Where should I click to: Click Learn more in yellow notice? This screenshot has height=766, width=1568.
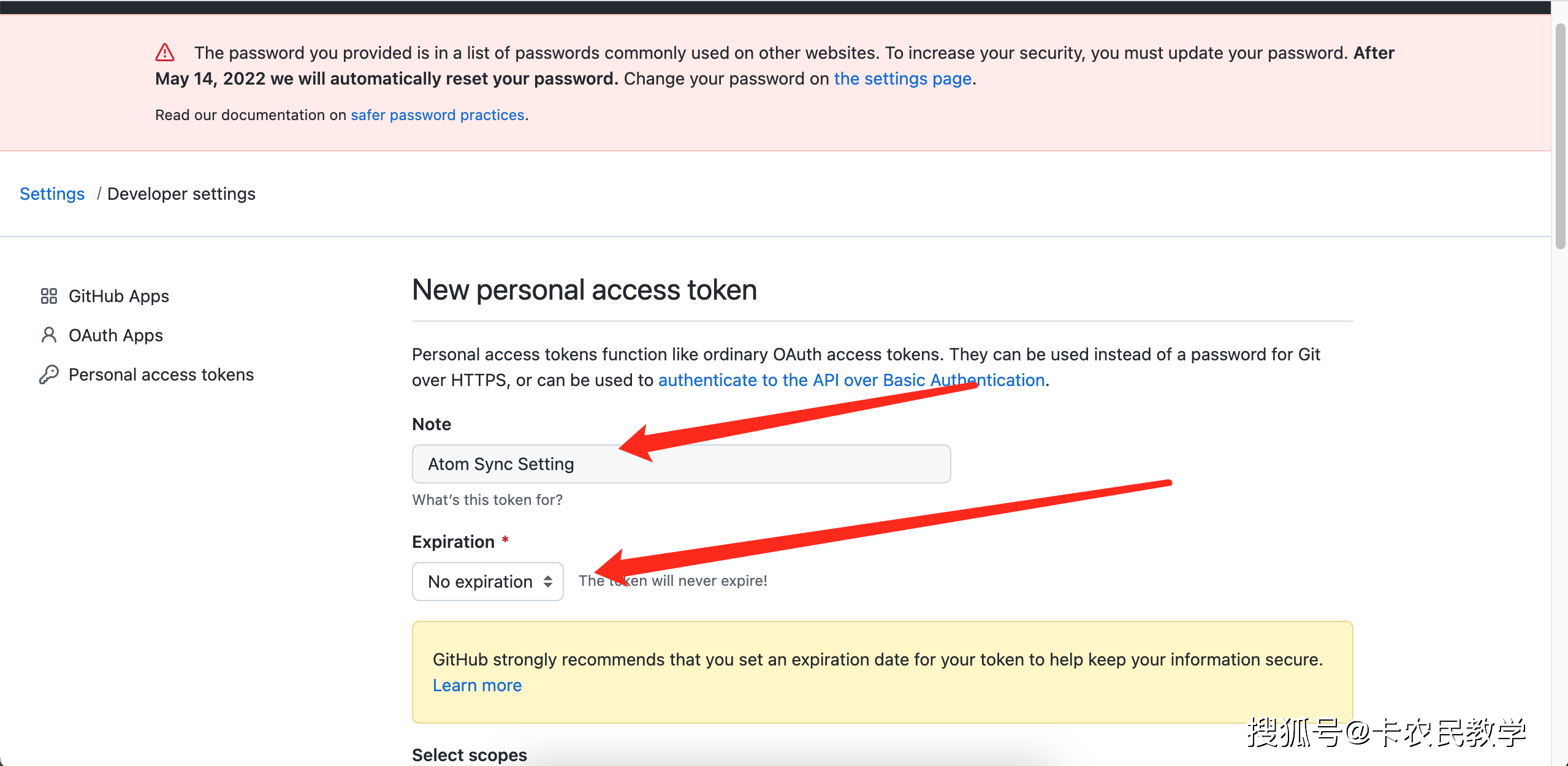pos(478,685)
